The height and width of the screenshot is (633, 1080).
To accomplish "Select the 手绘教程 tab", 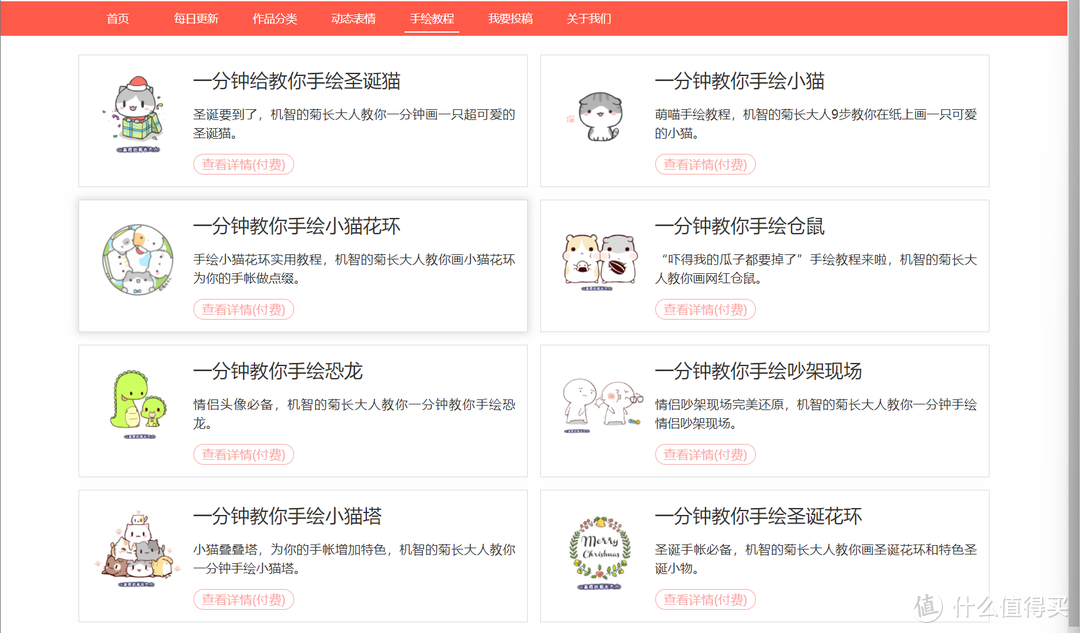I will tap(432, 19).
